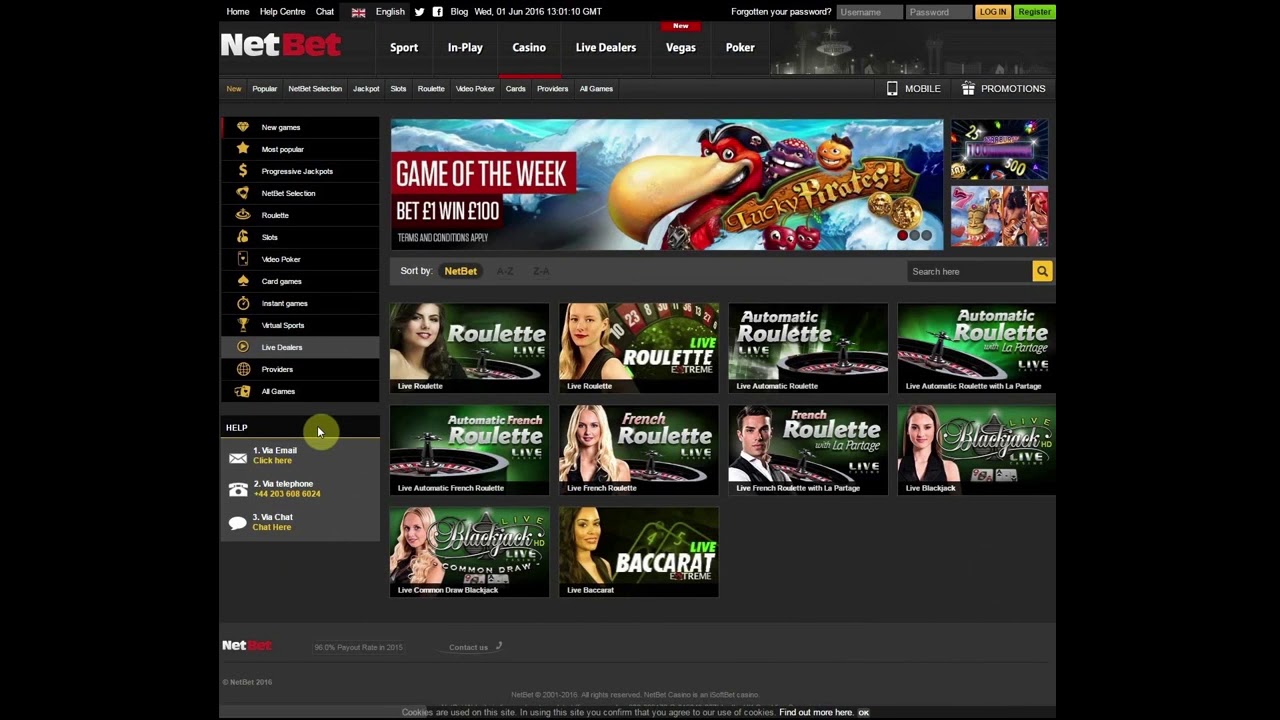Click Find out more here cookie link
The image size is (1280, 720).
(816, 712)
